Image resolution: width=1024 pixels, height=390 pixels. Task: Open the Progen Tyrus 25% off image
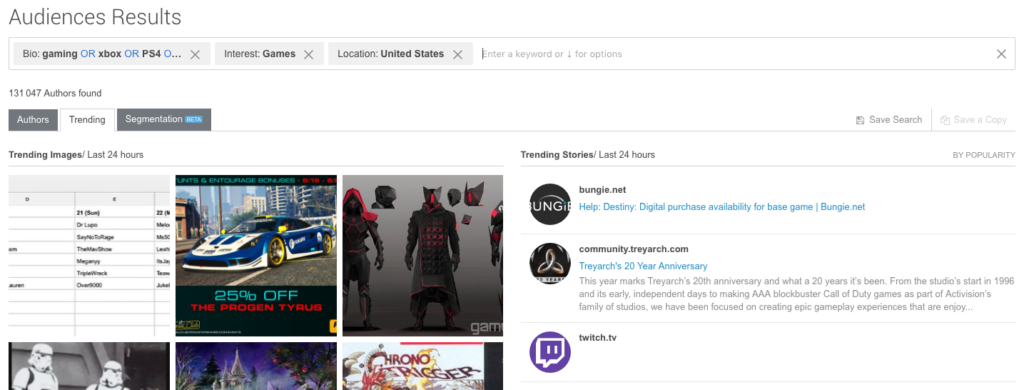[256, 255]
